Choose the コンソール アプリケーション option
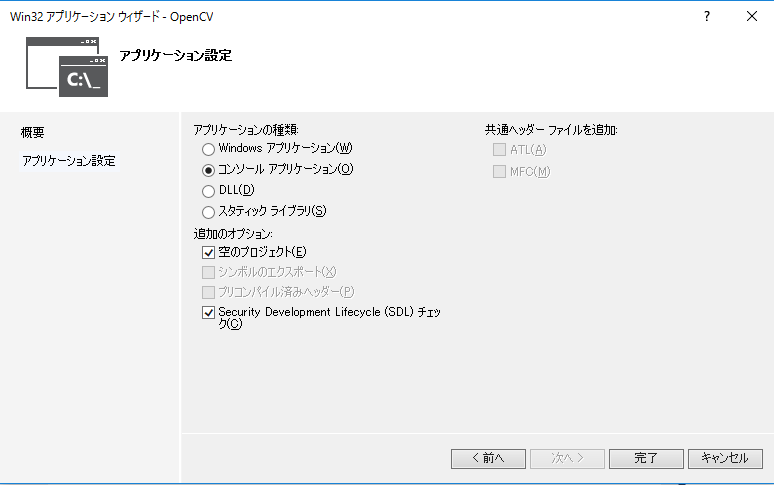The width and height of the screenshot is (774, 485). [209, 170]
